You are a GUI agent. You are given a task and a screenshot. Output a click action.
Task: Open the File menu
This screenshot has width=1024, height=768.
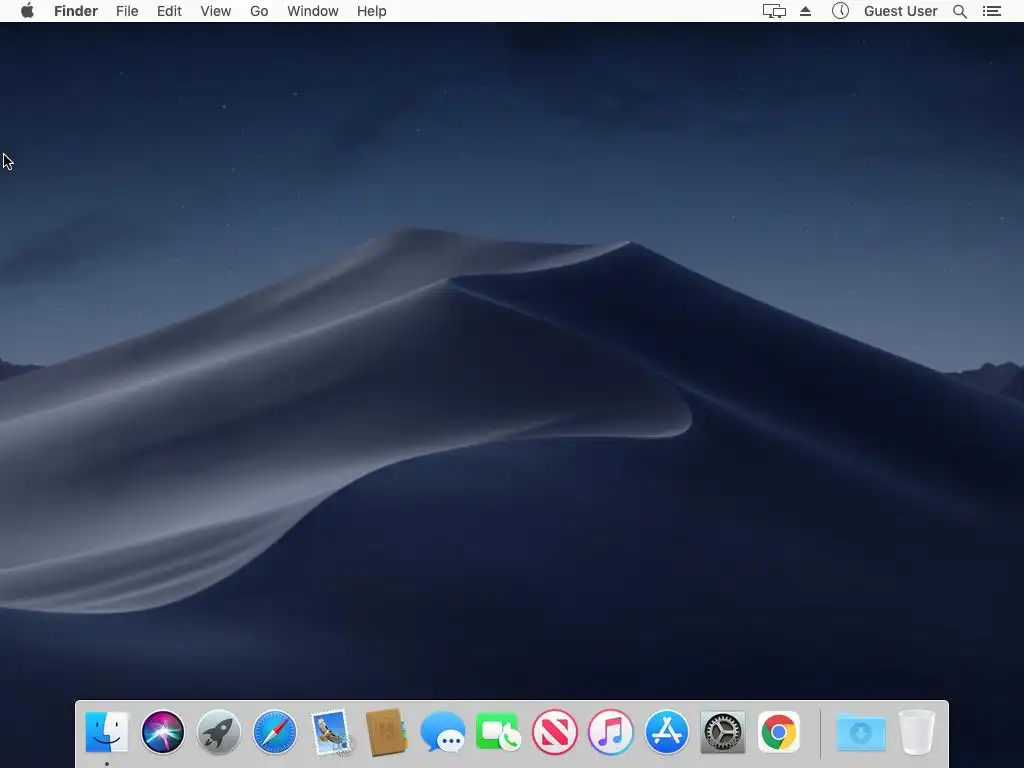click(127, 11)
